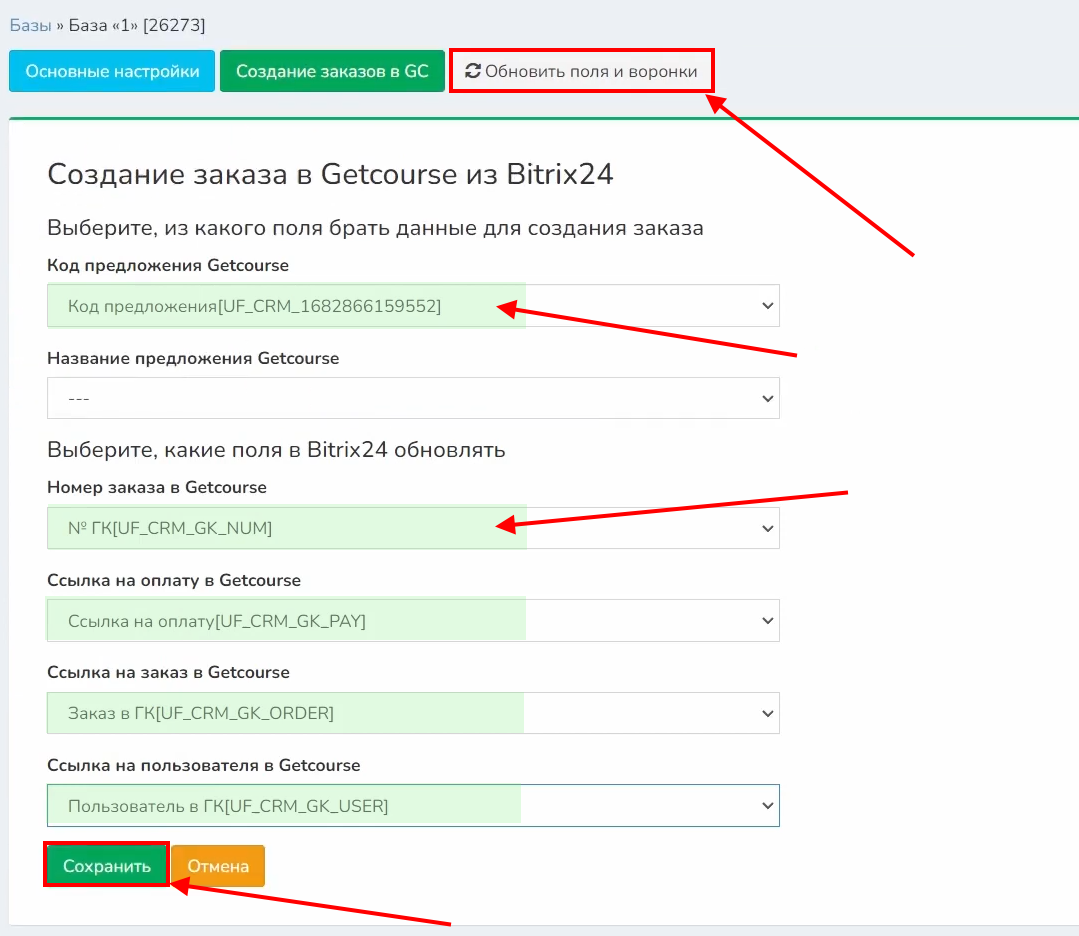This screenshot has height=936, width=1079.
Task: Go to the Базы breadcrumb link
Action: pos(30,25)
